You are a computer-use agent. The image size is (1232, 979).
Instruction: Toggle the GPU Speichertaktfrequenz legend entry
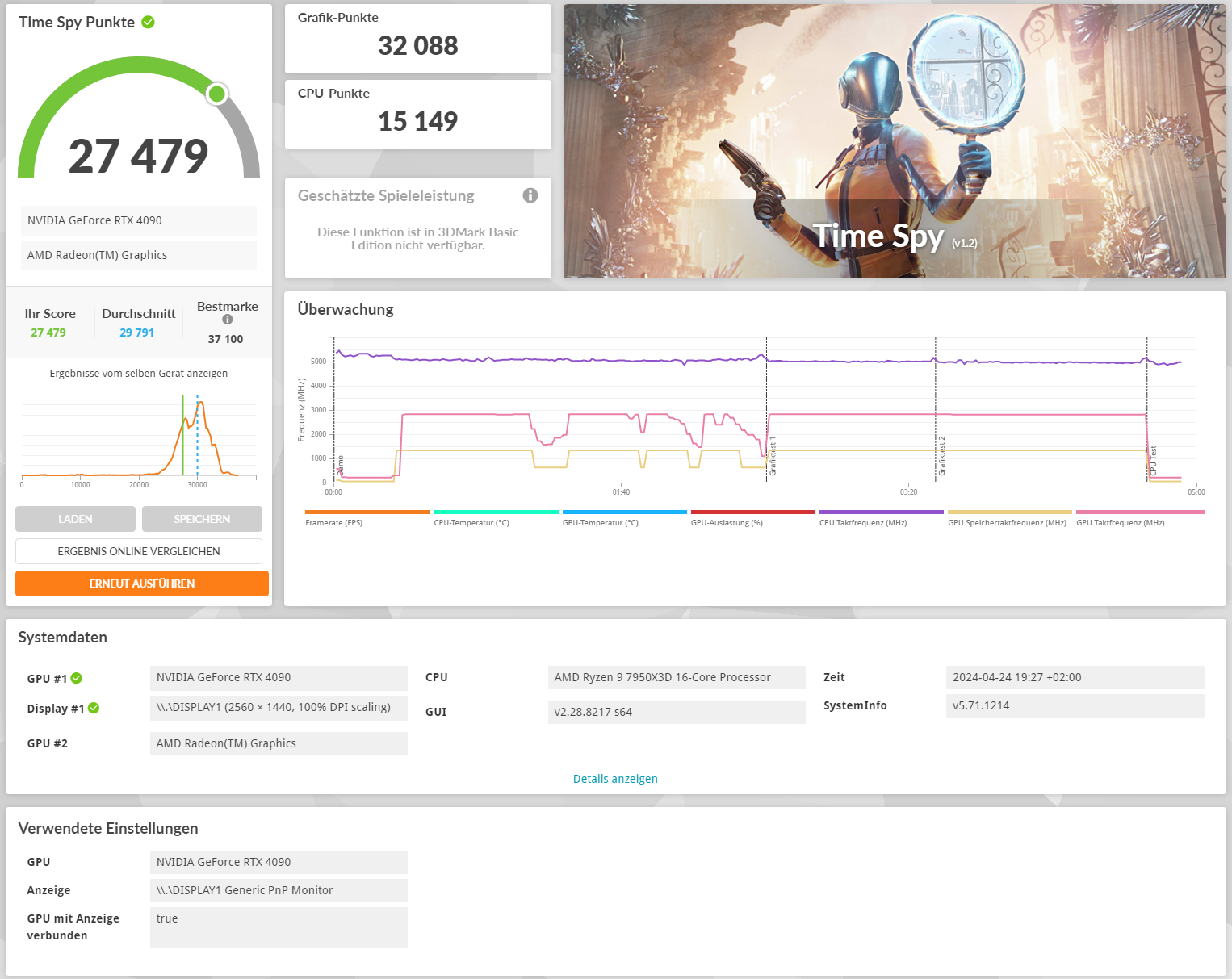tap(1009, 518)
